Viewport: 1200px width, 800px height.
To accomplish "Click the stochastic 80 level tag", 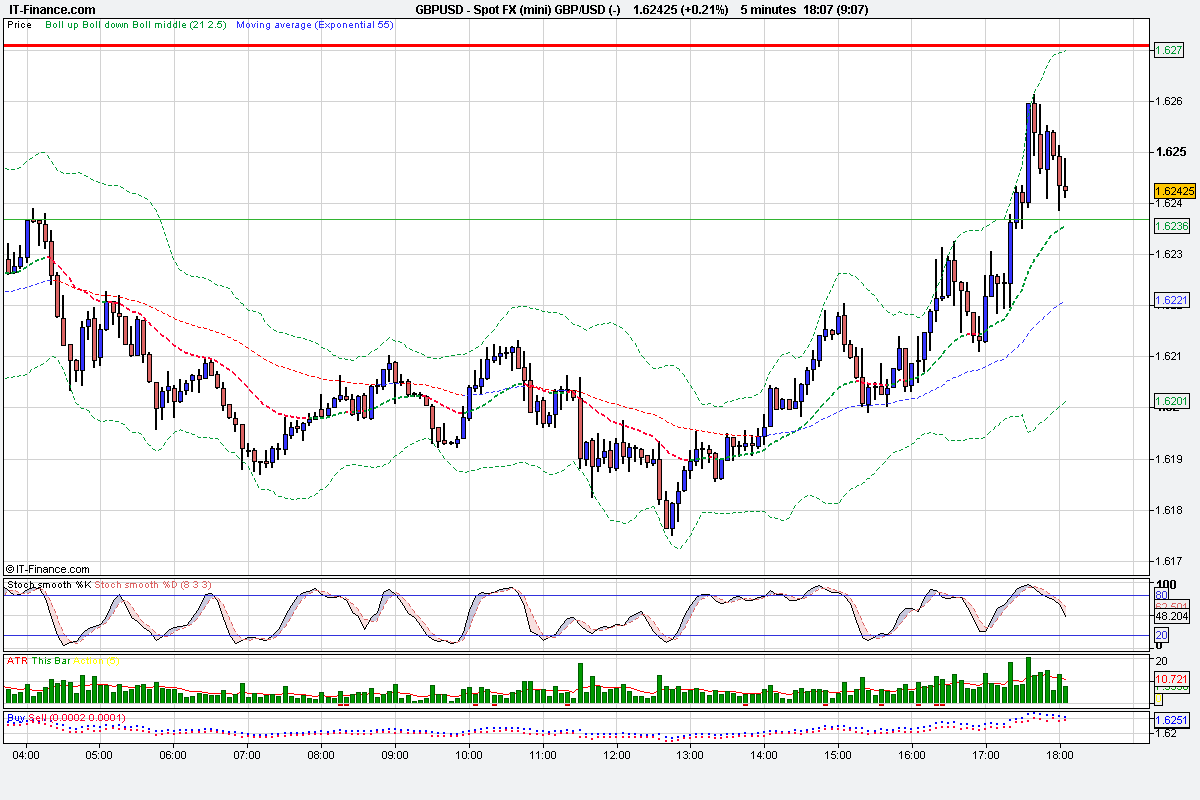I will [x=1162, y=596].
